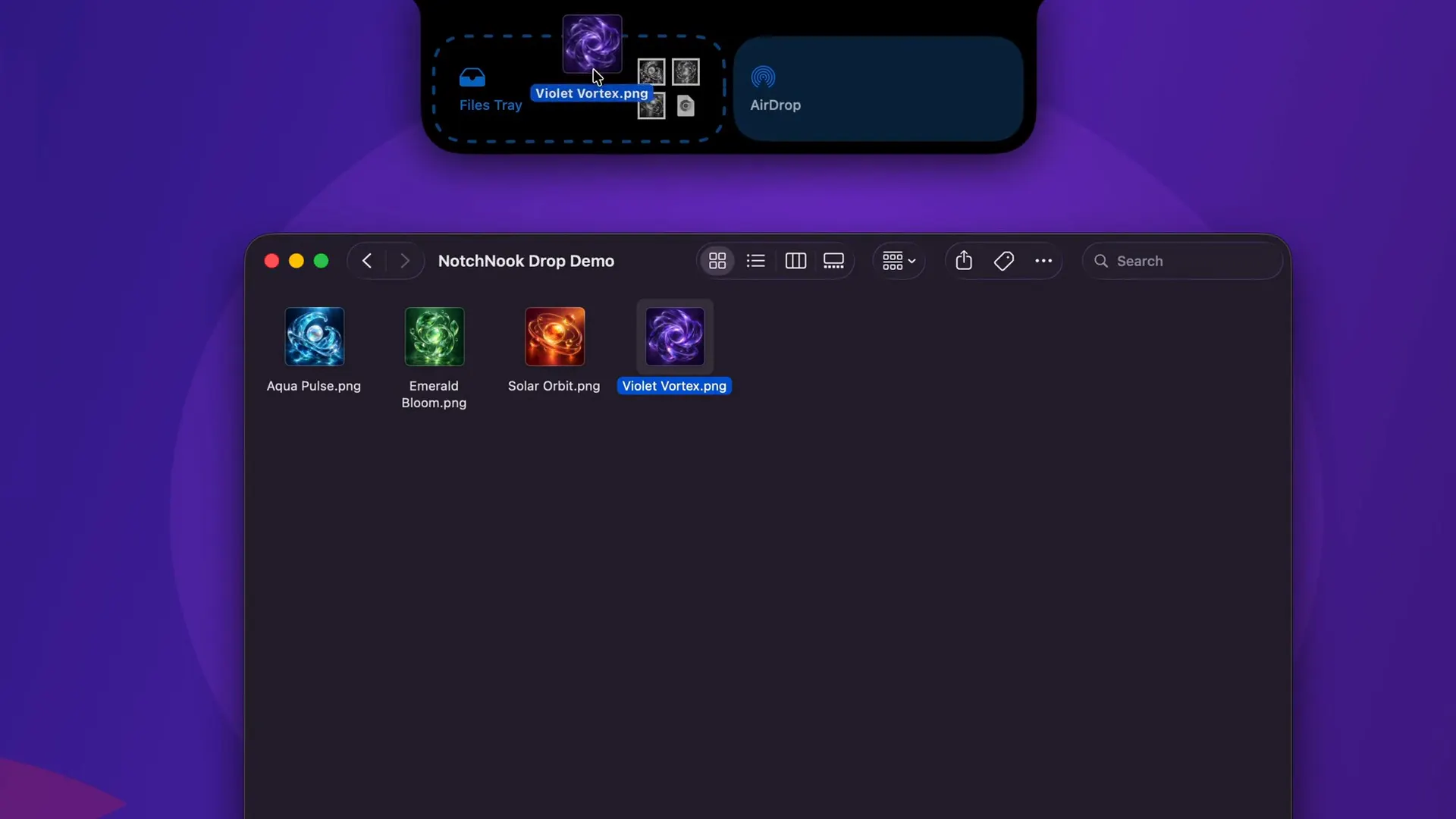This screenshot has width=1456, height=819.
Task: Select the Solar Orbit.png thumbnail
Action: [x=555, y=336]
